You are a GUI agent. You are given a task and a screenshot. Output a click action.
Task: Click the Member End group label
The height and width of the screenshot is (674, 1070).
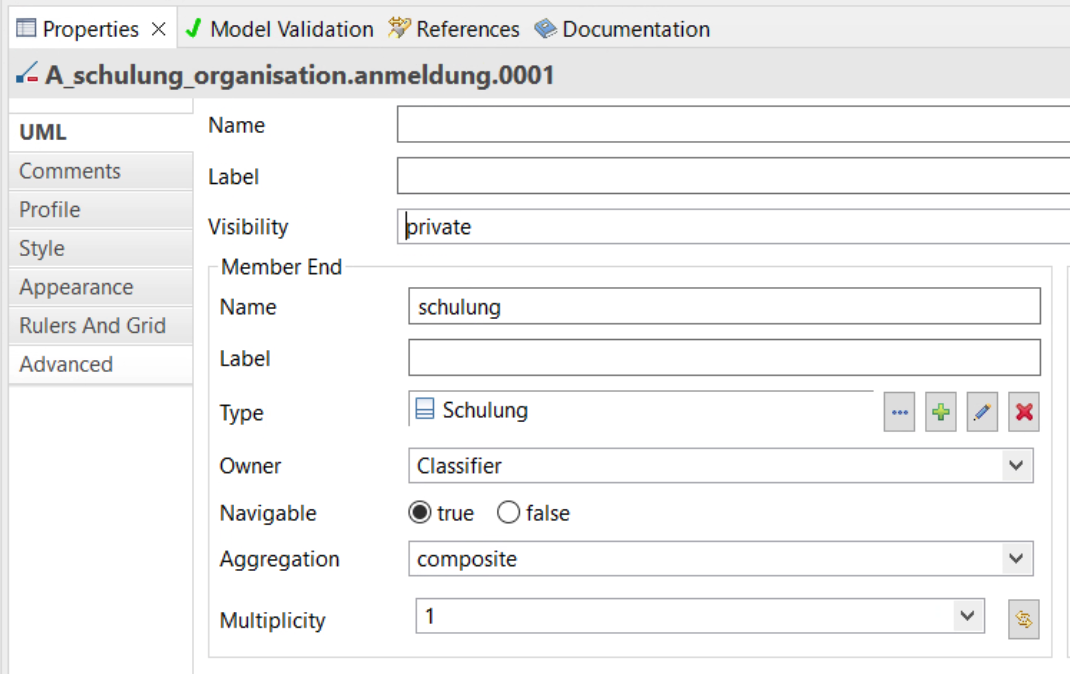click(x=281, y=267)
